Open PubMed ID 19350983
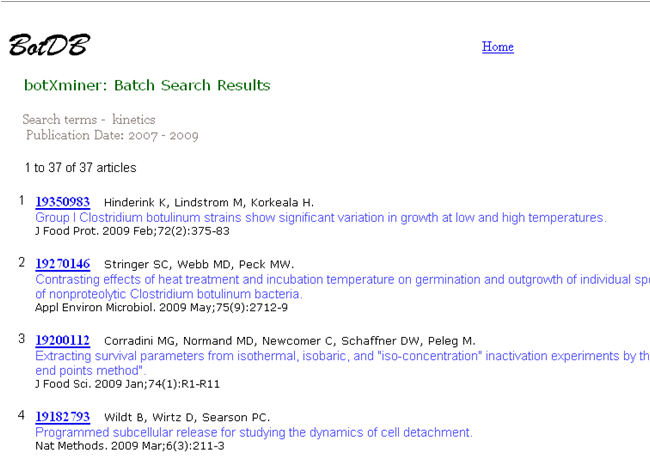 coord(63,202)
